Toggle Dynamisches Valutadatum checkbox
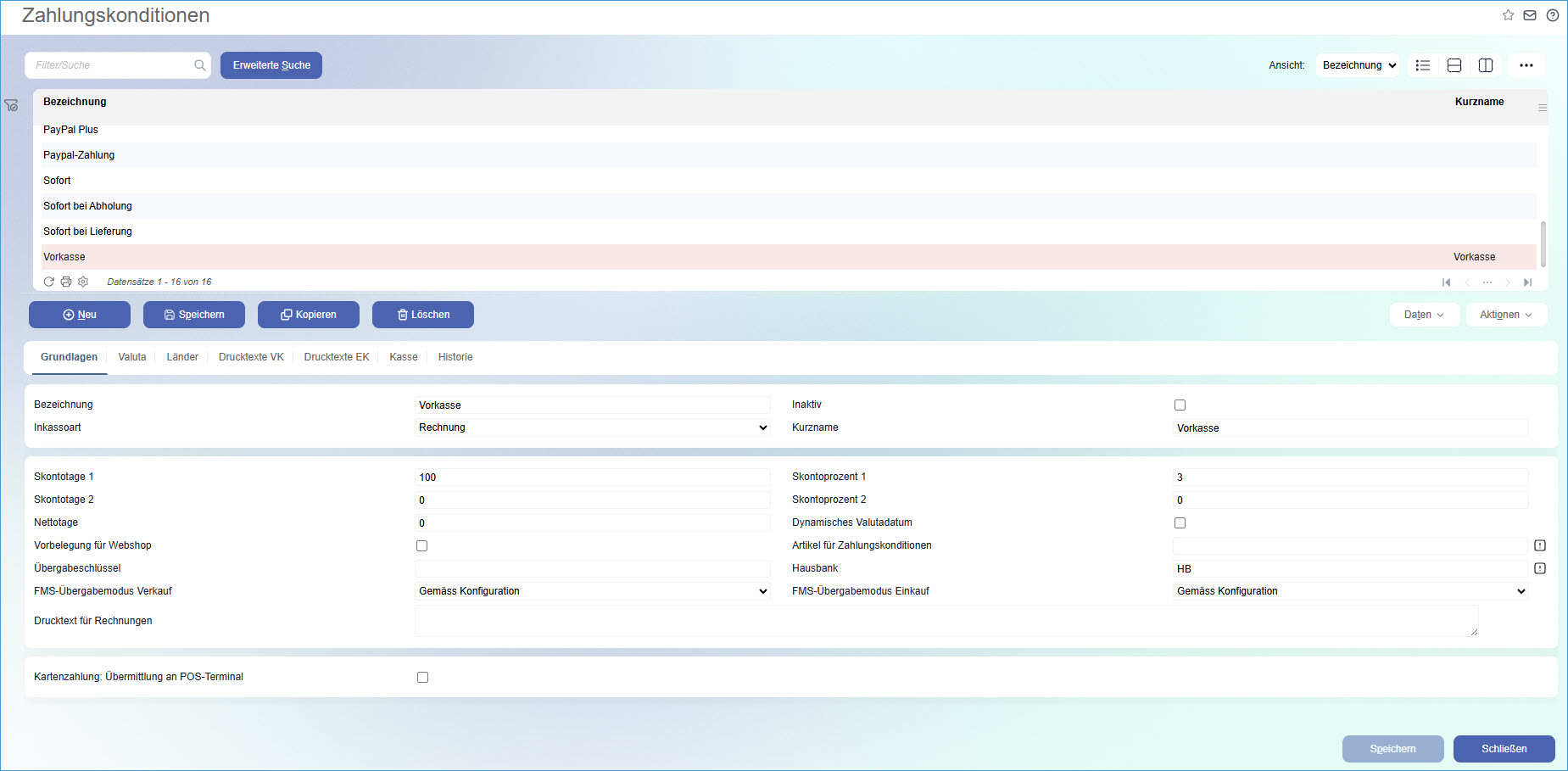 click(x=1180, y=523)
